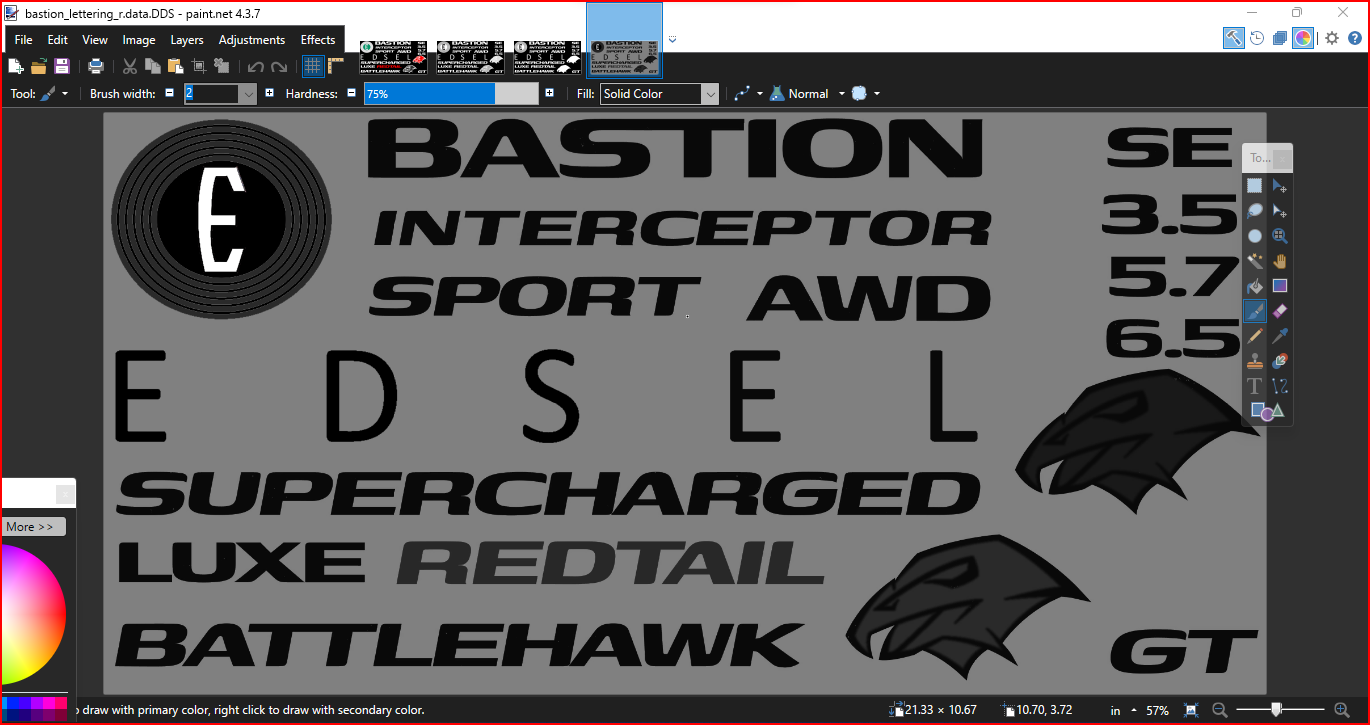Open paint.net Settings gear
Image resolution: width=1370 pixels, height=725 pixels.
coord(1332,38)
